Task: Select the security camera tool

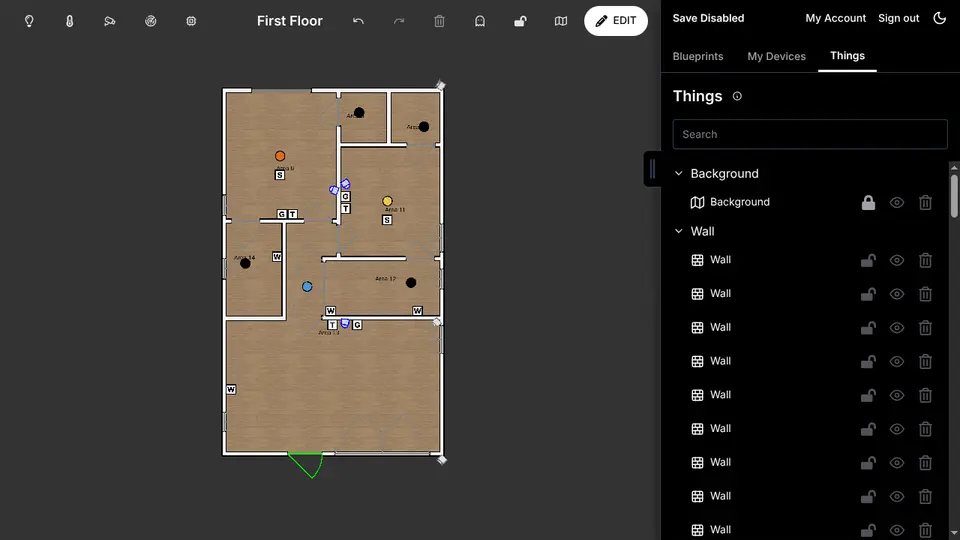Action: [x=110, y=21]
